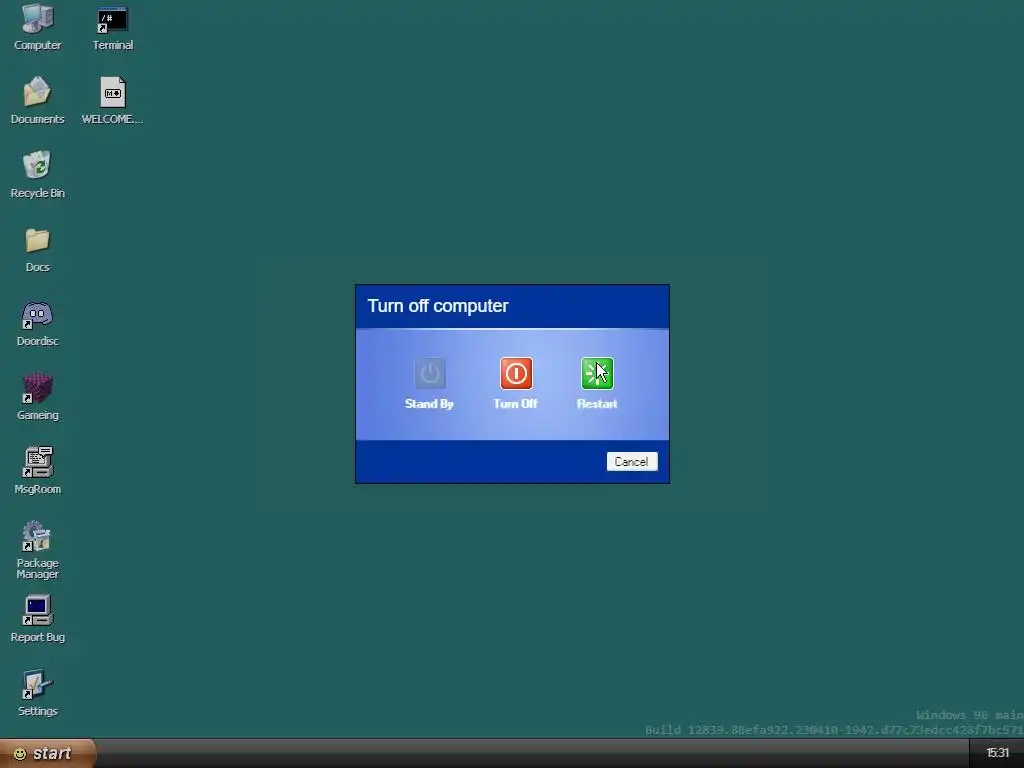This screenshot has width=1024, height=768.
Task: Click the Stand By text label
Action: click(429, 404)
